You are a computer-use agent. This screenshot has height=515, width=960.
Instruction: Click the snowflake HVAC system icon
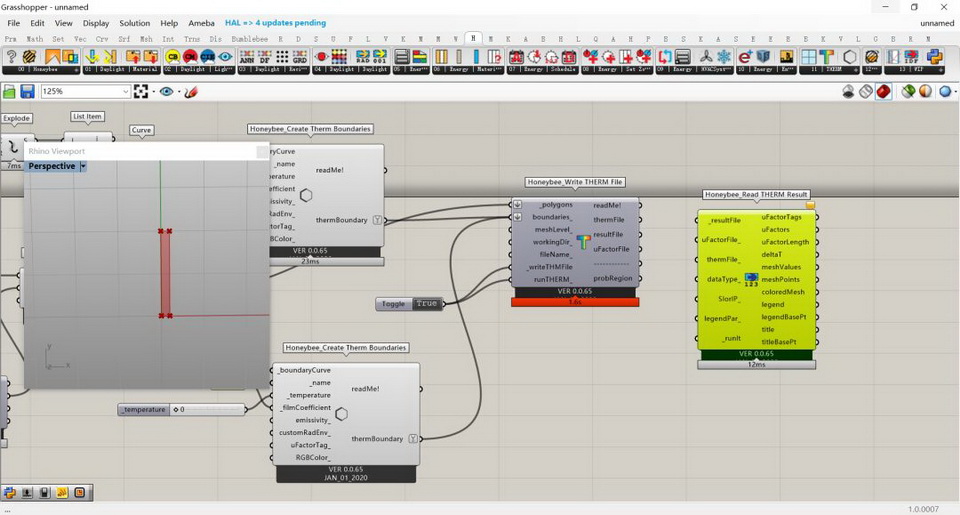click(724, 57)
